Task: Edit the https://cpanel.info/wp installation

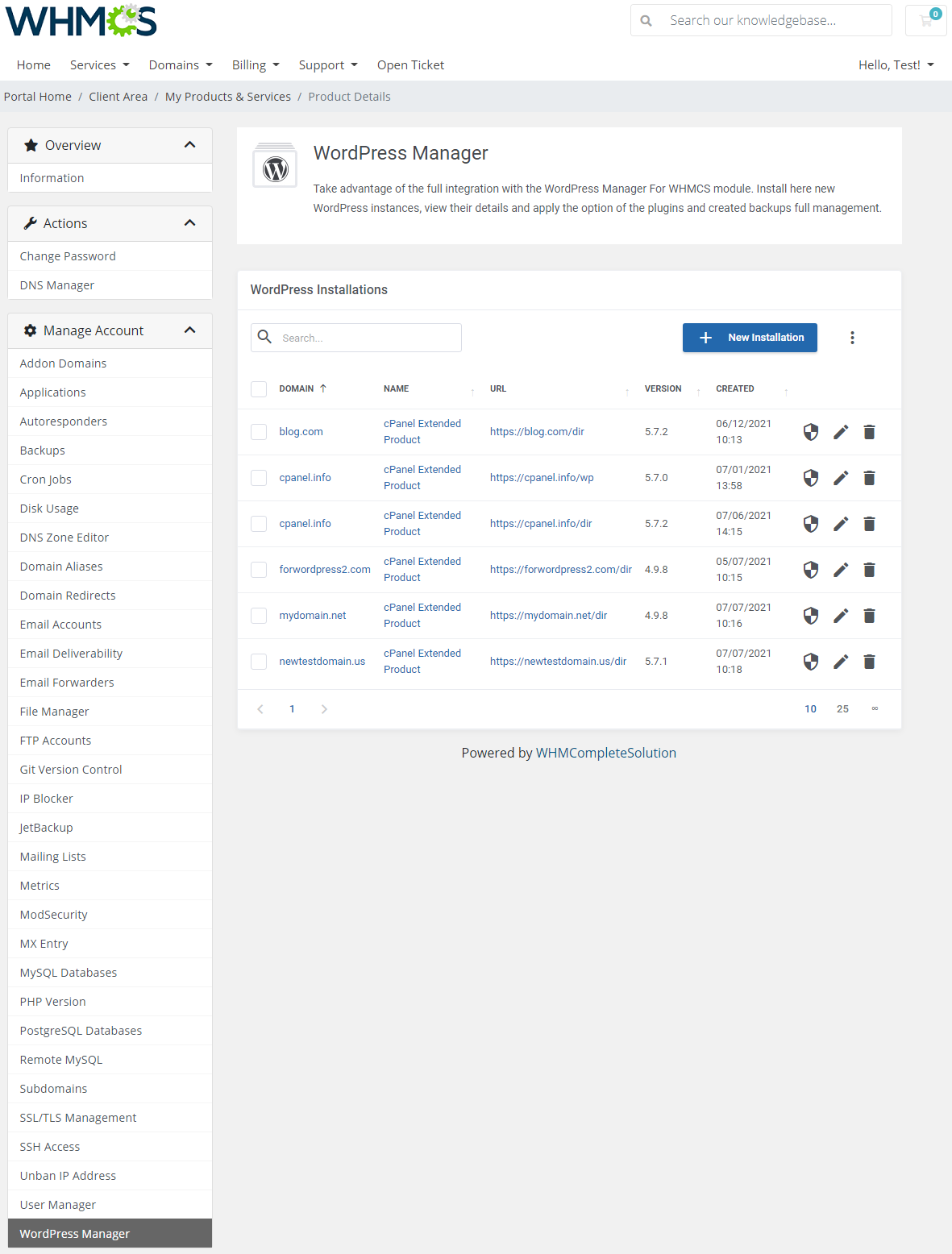Action: (841, 478)
